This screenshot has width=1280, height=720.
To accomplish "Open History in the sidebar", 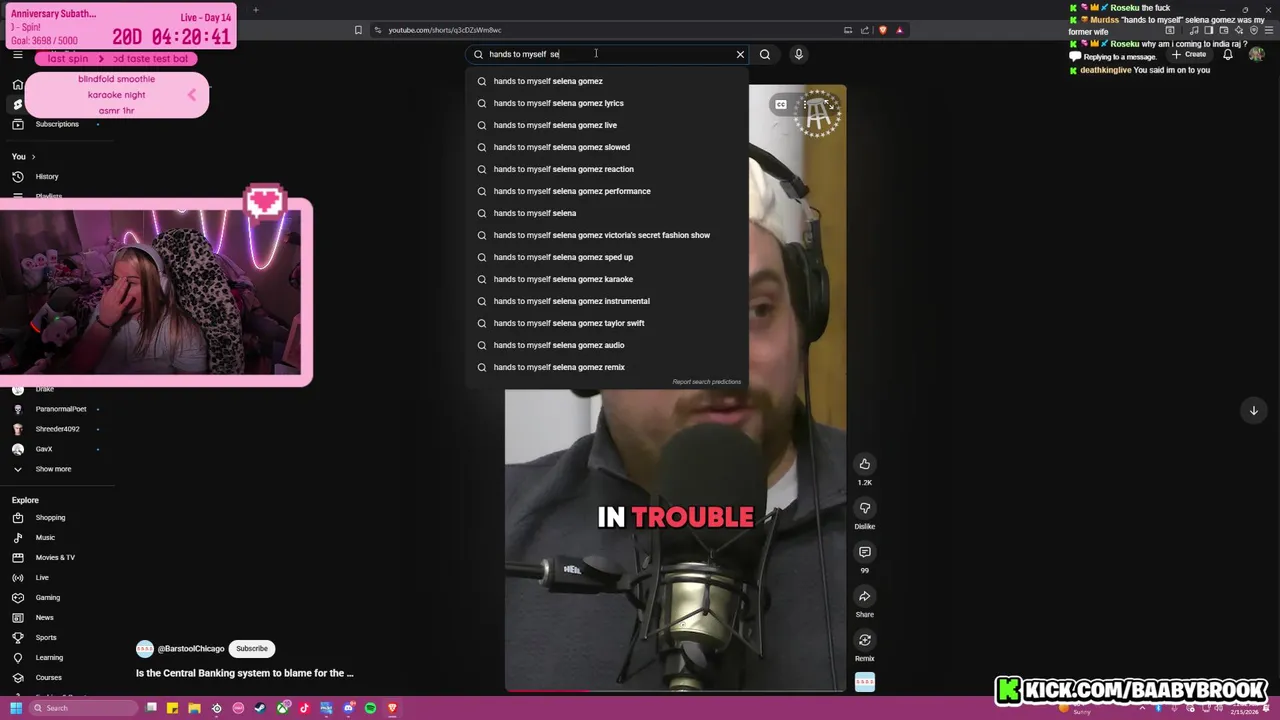I will tap(47, 177).
